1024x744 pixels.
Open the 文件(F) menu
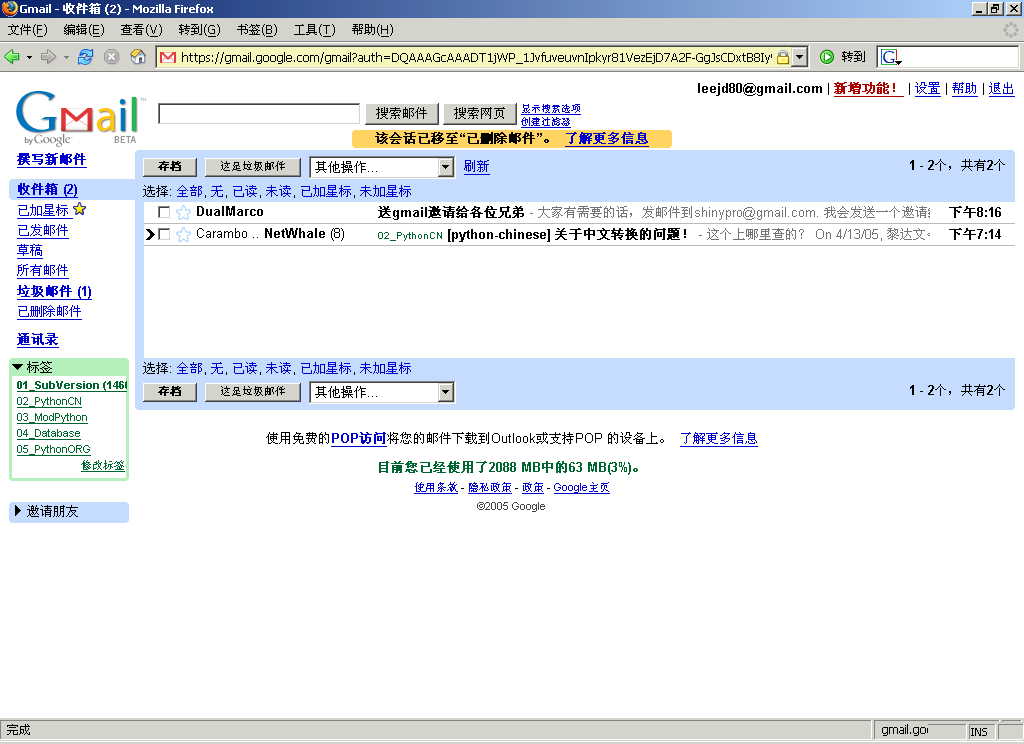tap(27, 30)
